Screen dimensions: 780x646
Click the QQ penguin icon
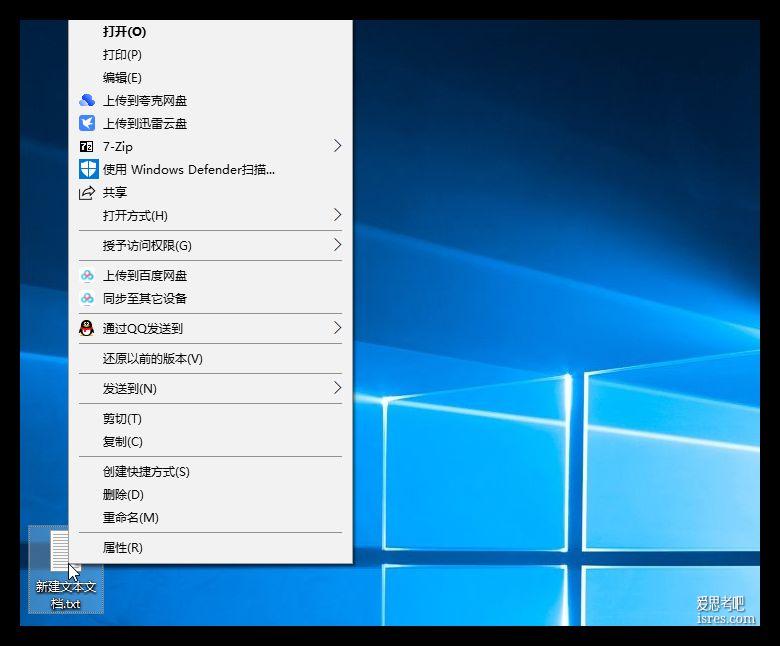[x=87, y=328]
